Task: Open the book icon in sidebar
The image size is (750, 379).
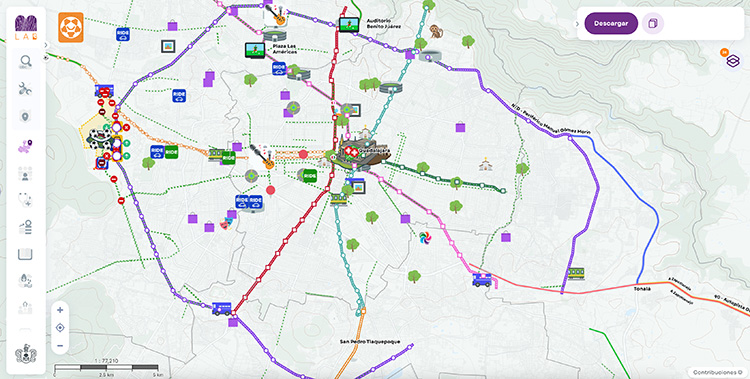Action: point(26,254)
